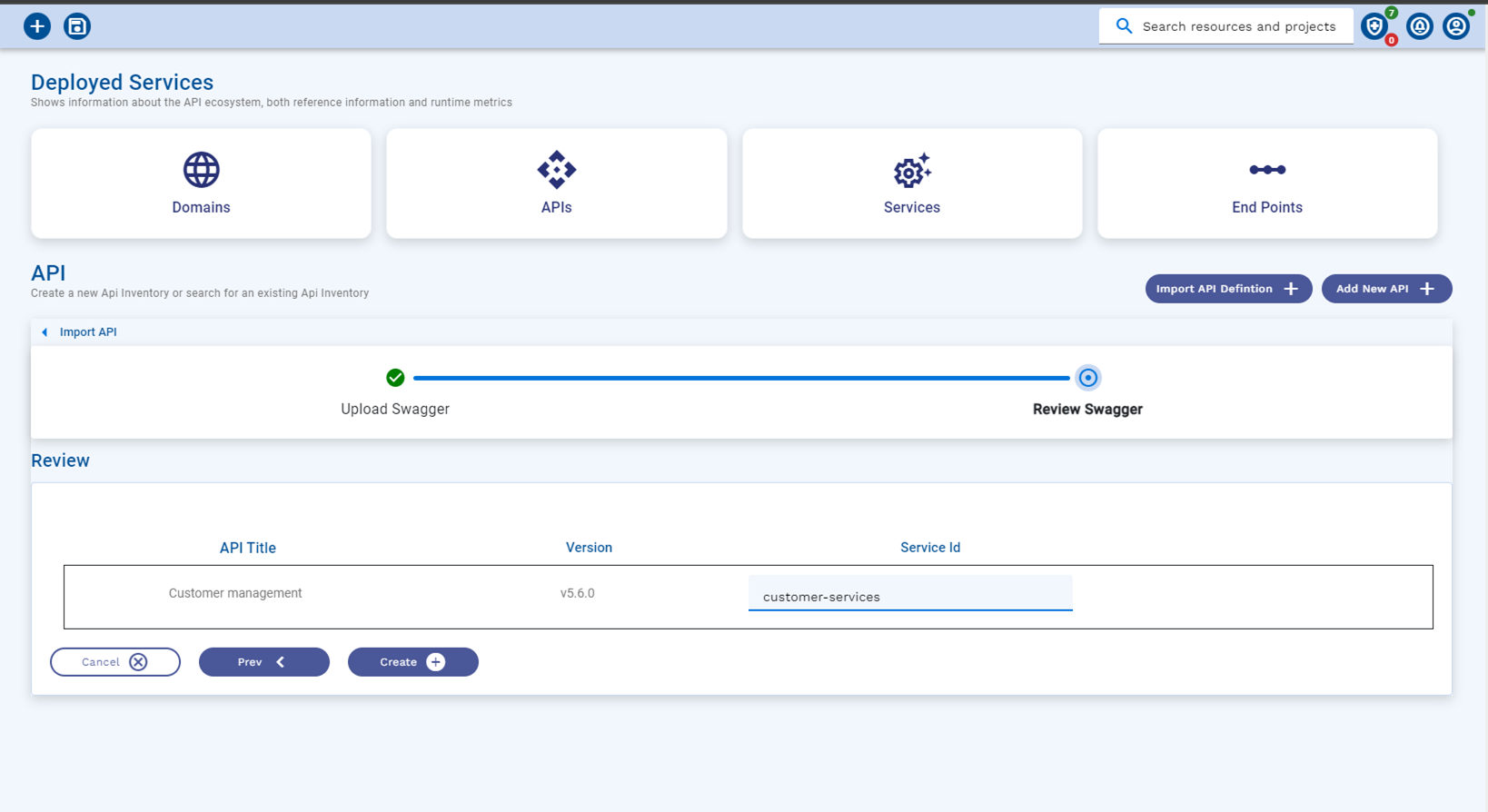Click the X icon in Cancel button
1488x812 pixels.
point(138,662)
